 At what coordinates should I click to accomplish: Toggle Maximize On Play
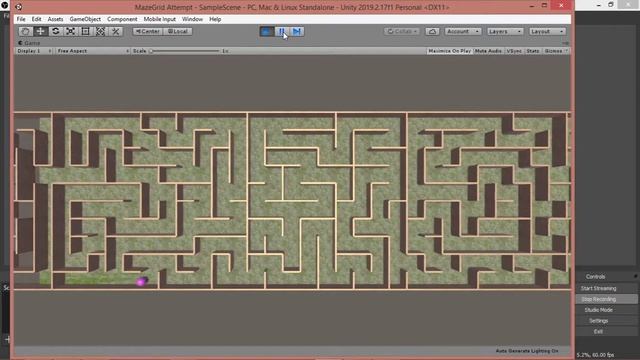pyautogui.click(x=449, y=51)
